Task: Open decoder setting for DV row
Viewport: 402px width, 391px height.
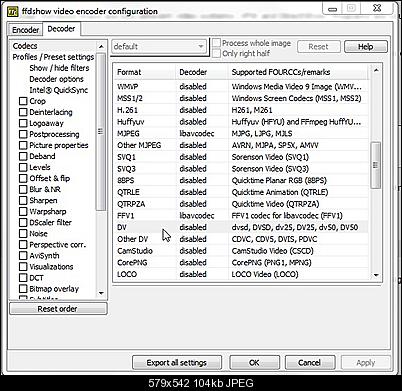Action: click(x=193, y=227)
